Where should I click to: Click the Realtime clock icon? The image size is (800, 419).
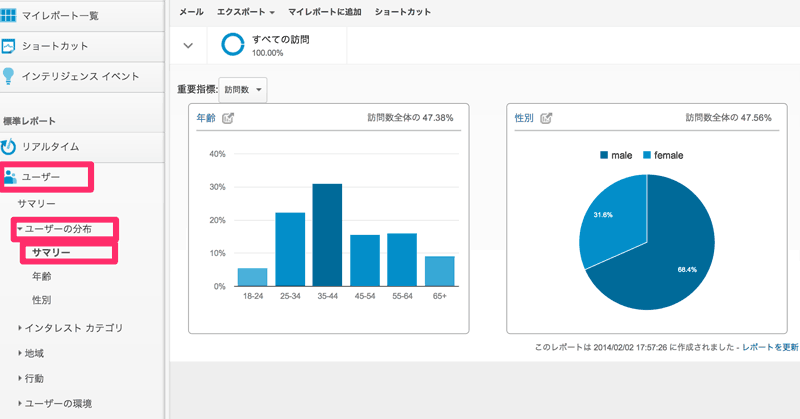pos(9,147)
